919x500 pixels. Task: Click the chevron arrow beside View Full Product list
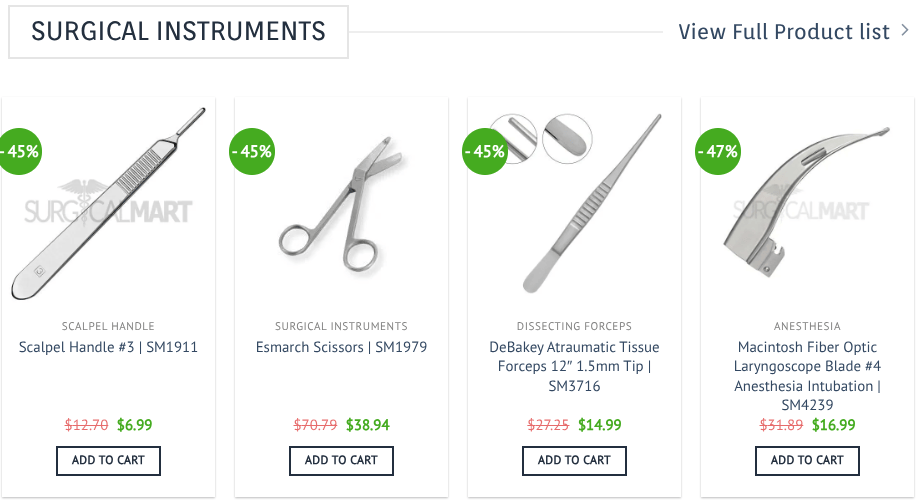point(904,31)
